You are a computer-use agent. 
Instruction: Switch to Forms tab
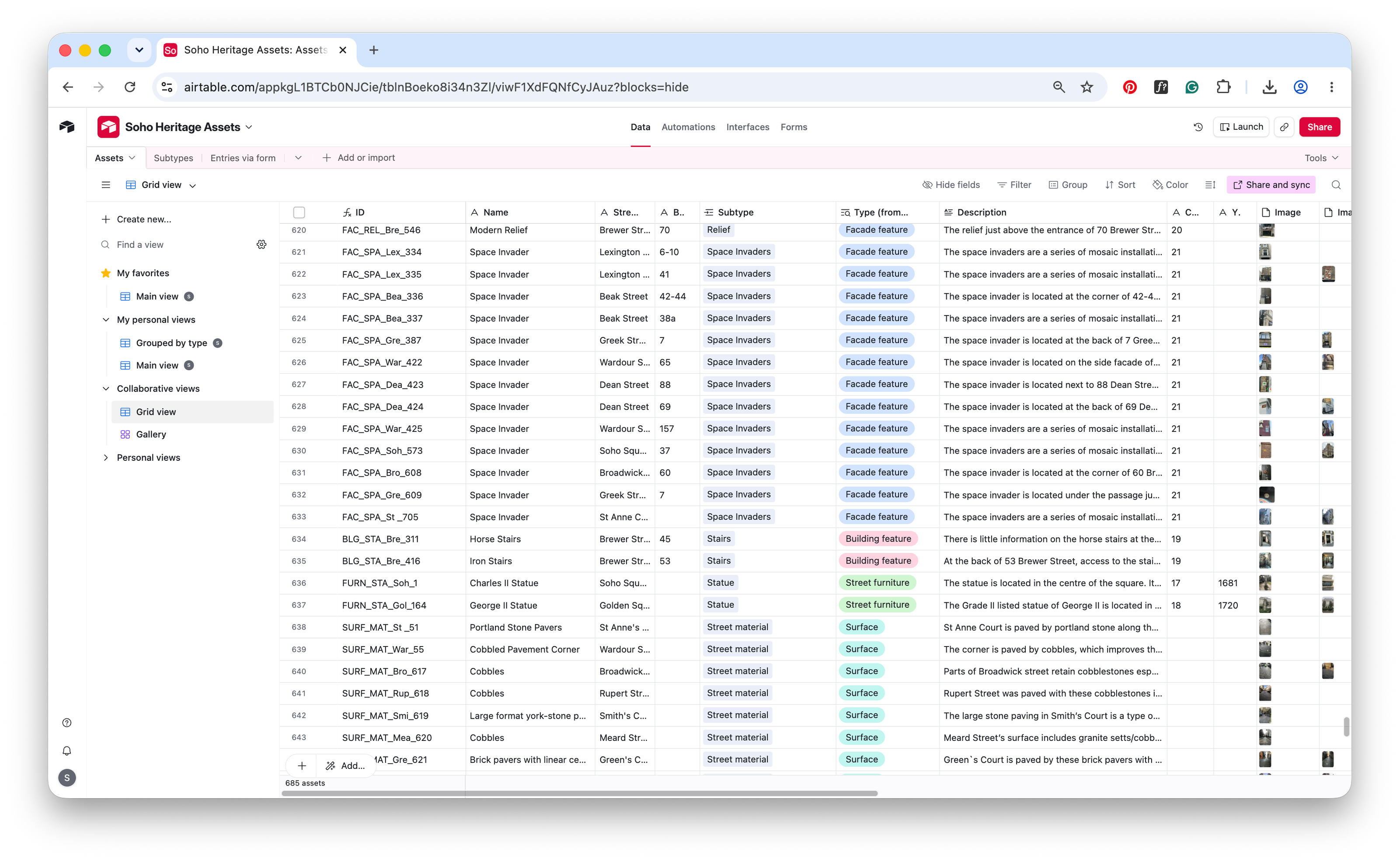pyautogui.click(x=794, y=127)
